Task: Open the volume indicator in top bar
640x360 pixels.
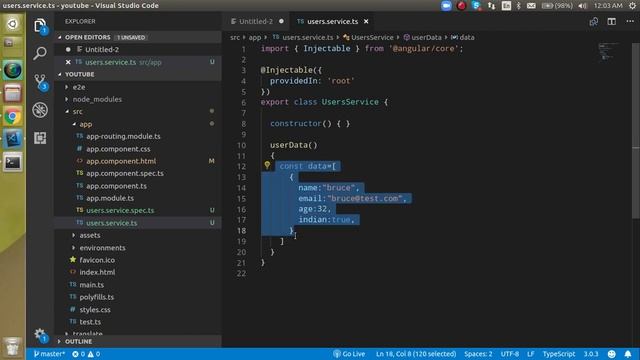Action: click(x=582, y=6)
